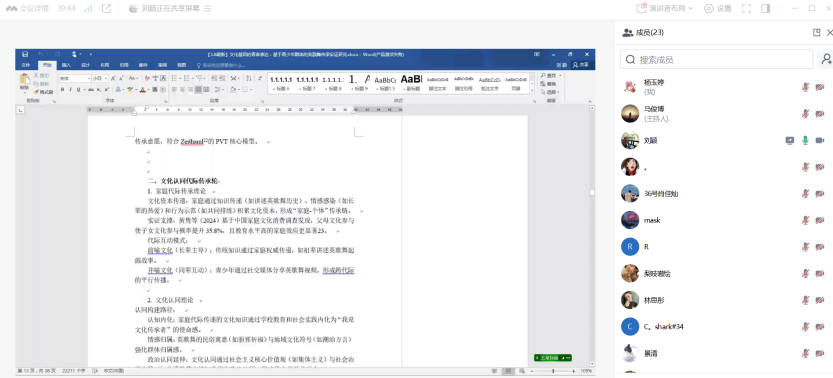Screen dimensions: 833x378
Task: Click the numbered list icon
Action: (186, 78)
